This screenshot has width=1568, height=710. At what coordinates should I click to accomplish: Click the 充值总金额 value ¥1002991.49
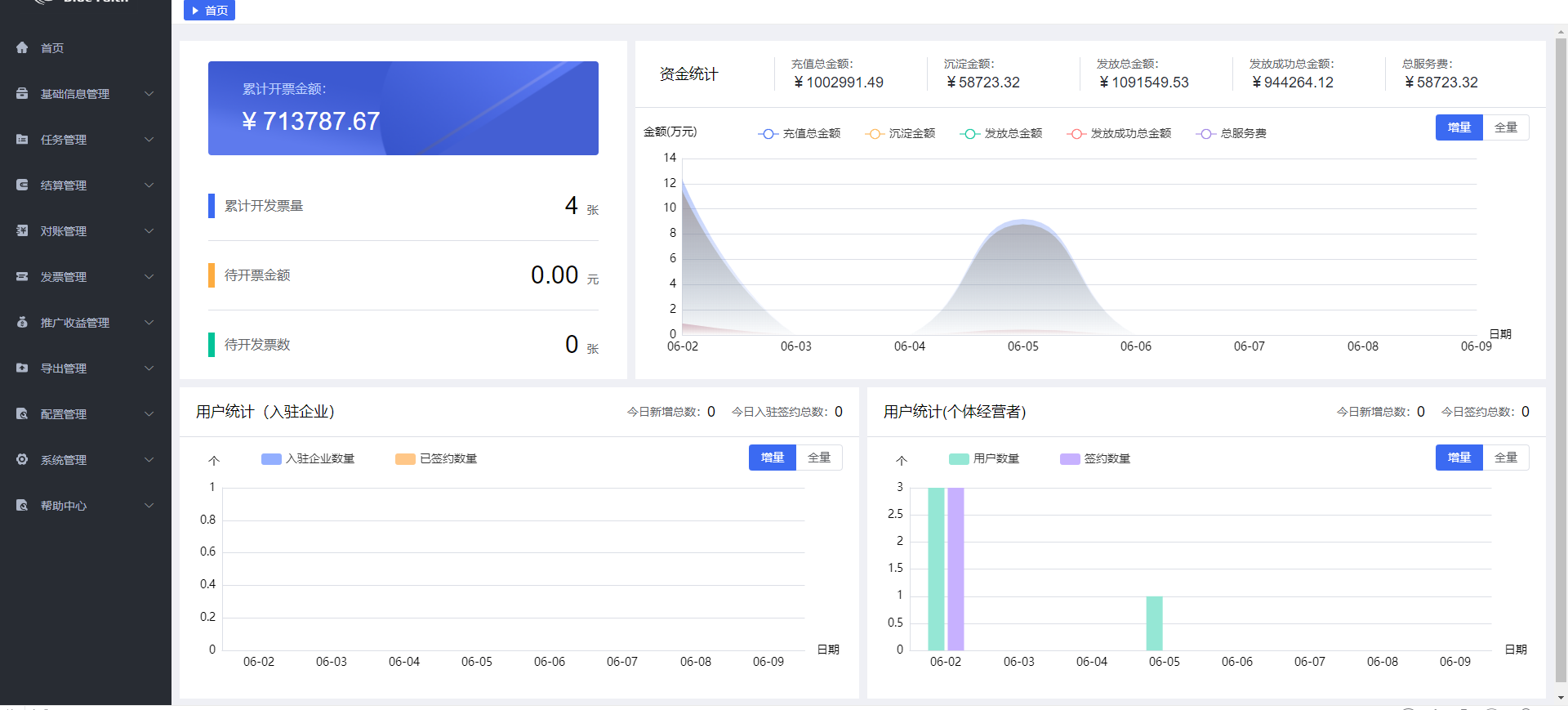[839, 83]
